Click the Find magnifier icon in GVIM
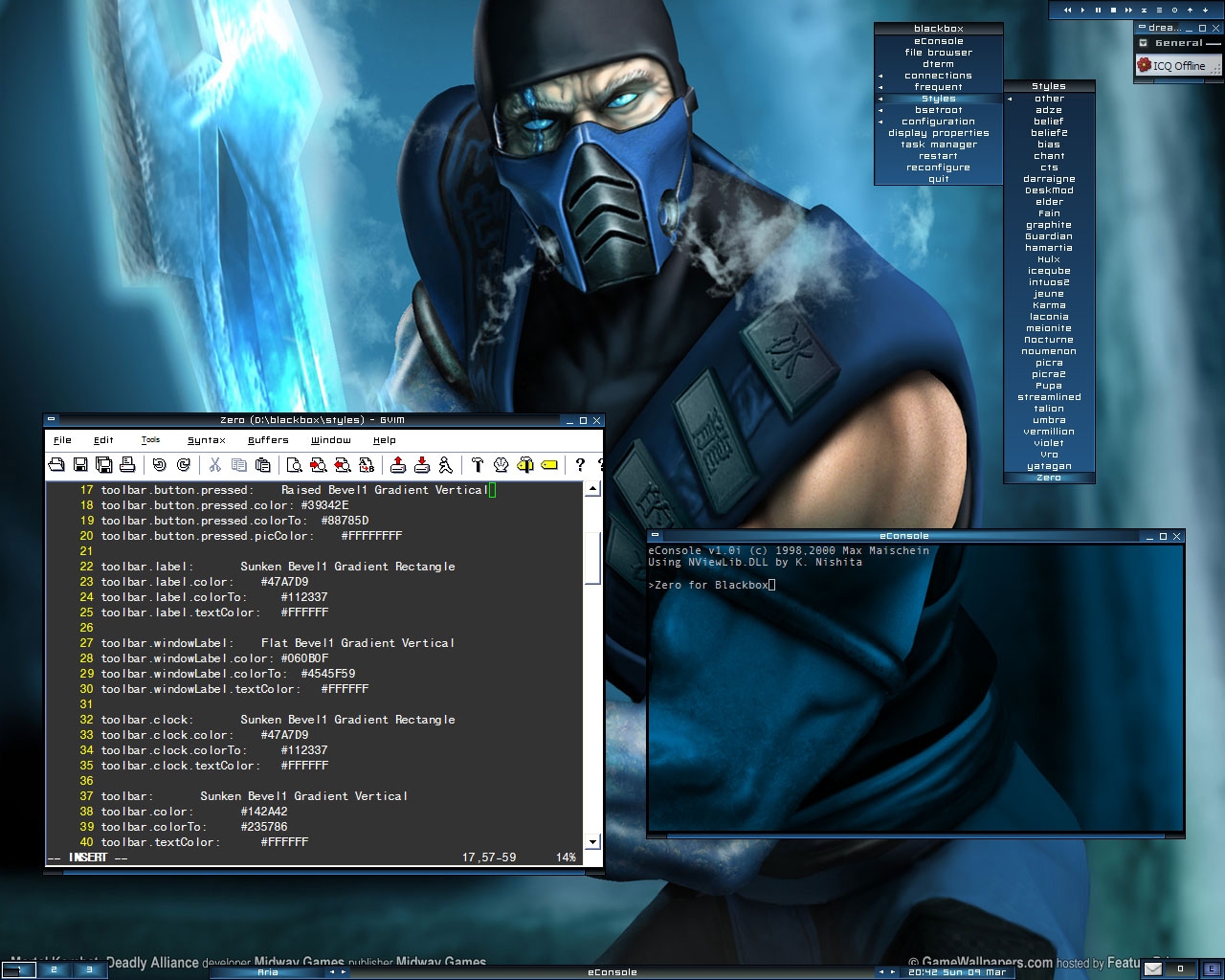 [295, 465]
